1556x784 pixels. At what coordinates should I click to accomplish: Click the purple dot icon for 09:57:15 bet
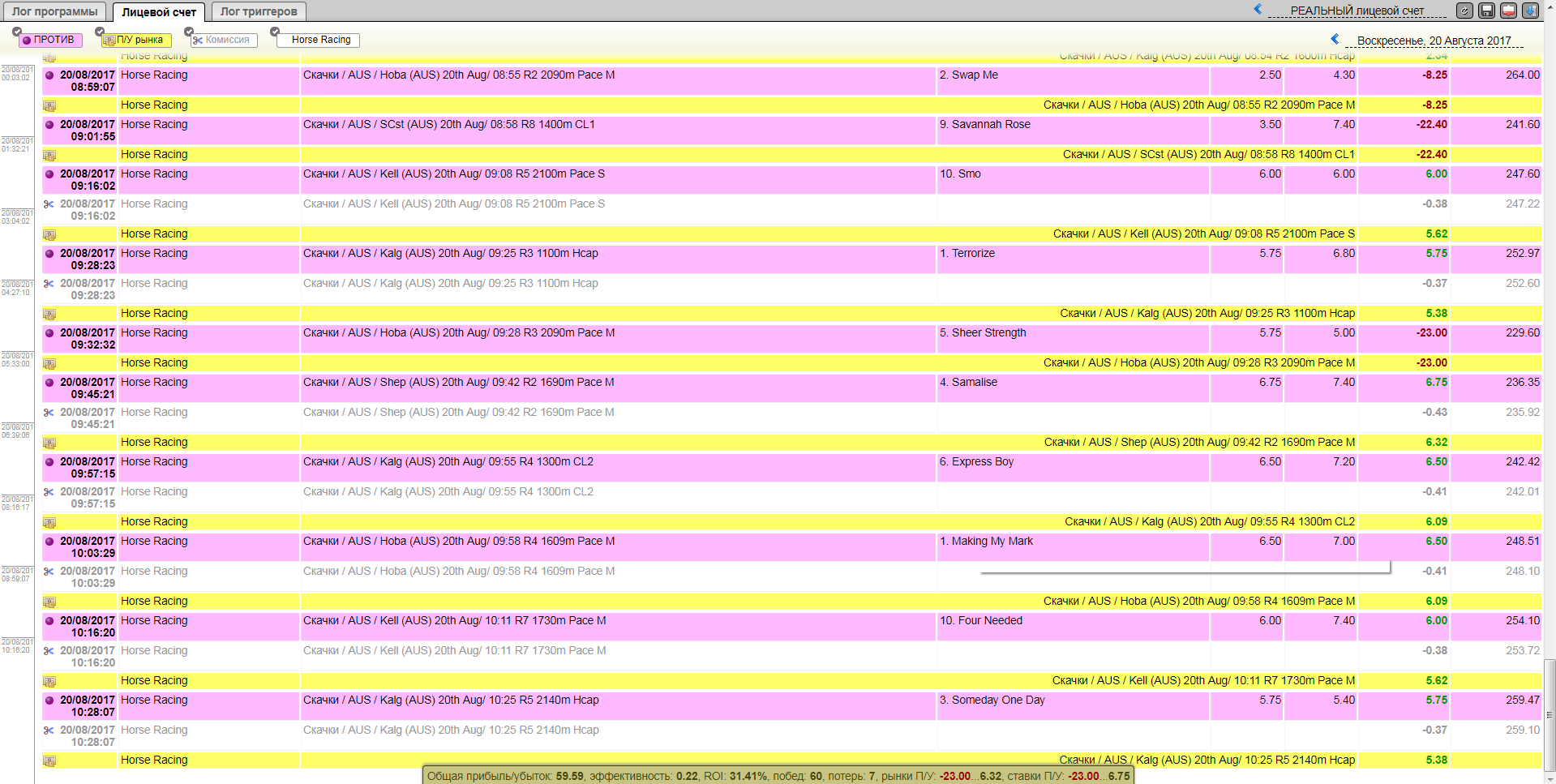[x=49, y=462]
